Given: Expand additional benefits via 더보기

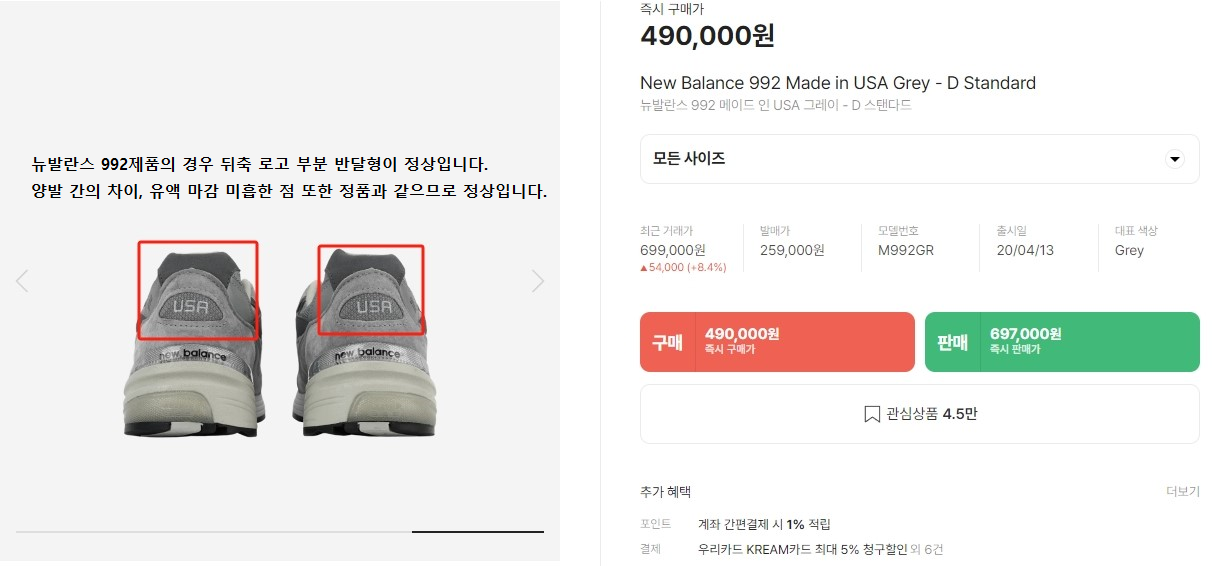Looking at the screenshot, I should coord(1182,492).
